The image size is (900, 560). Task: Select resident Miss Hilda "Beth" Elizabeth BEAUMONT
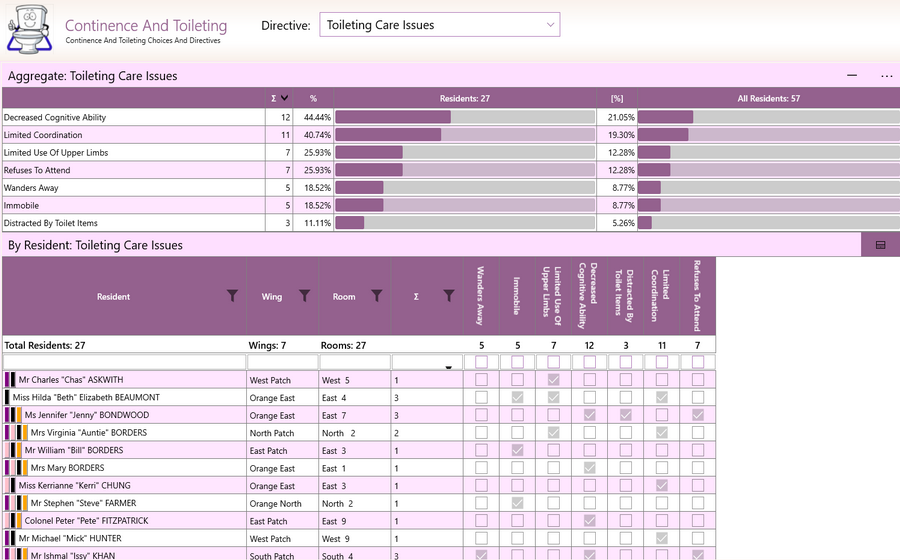tap(86, 397)
